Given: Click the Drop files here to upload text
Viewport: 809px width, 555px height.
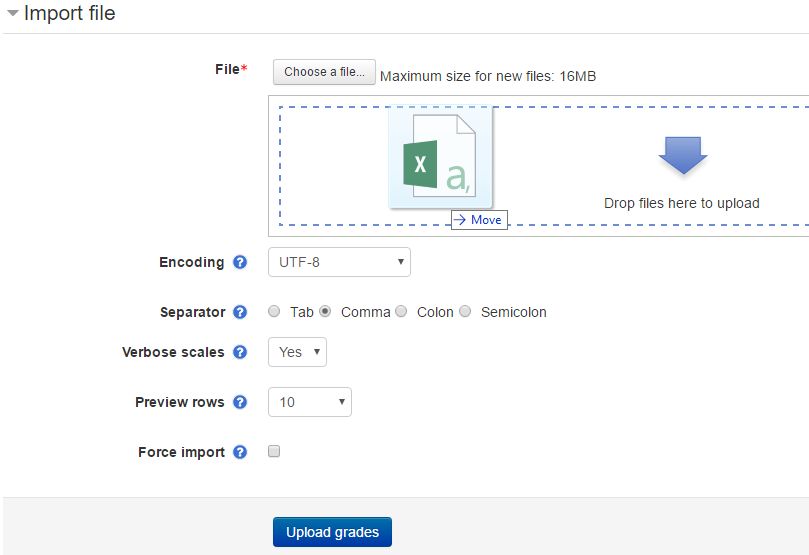Looking at the screenshot, I should pos(682,203).
